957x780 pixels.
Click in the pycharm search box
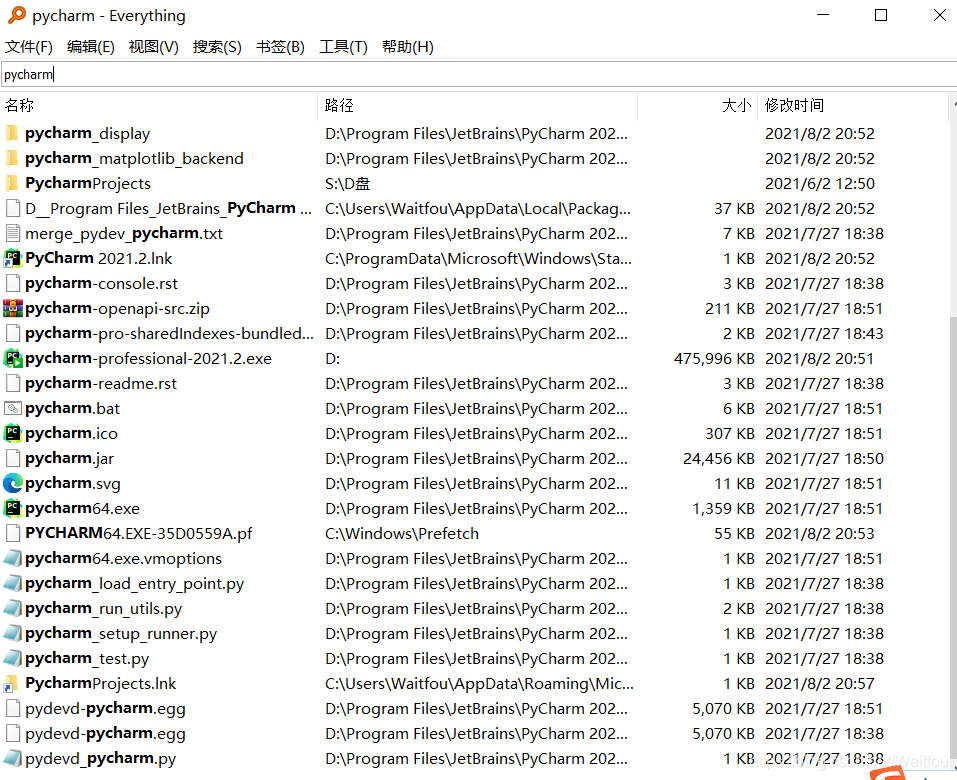(x=478, y=74)
